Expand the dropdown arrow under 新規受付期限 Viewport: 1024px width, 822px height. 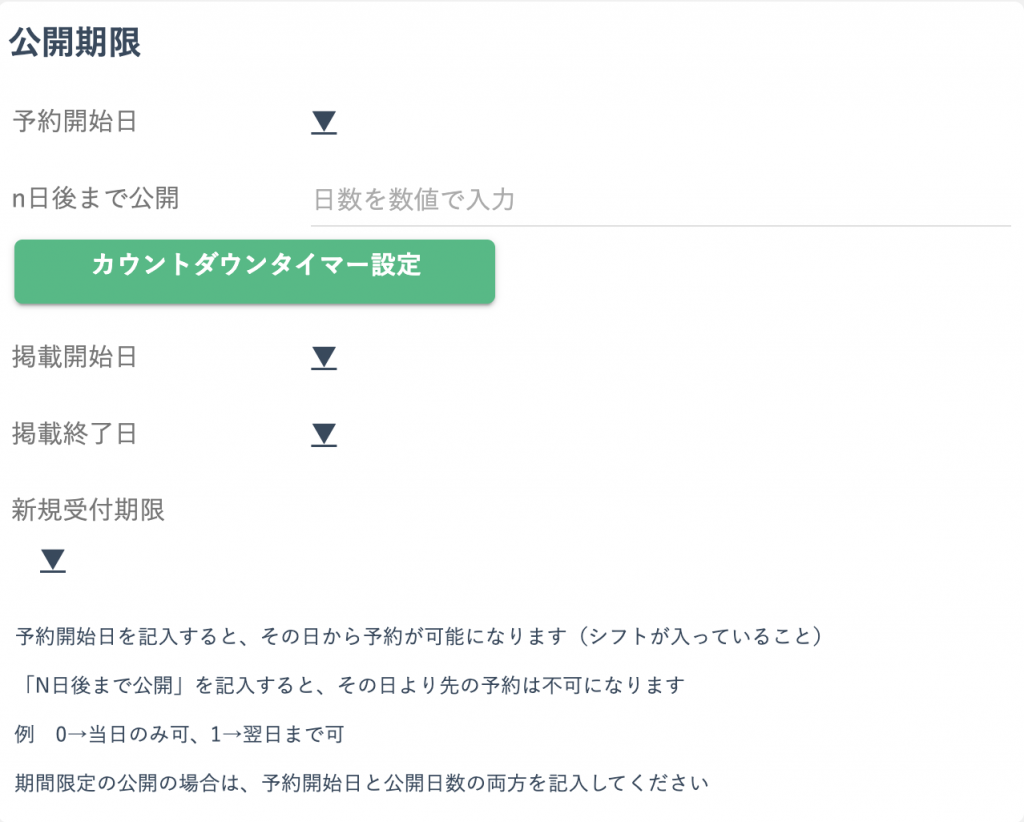[x=52, y=561]
